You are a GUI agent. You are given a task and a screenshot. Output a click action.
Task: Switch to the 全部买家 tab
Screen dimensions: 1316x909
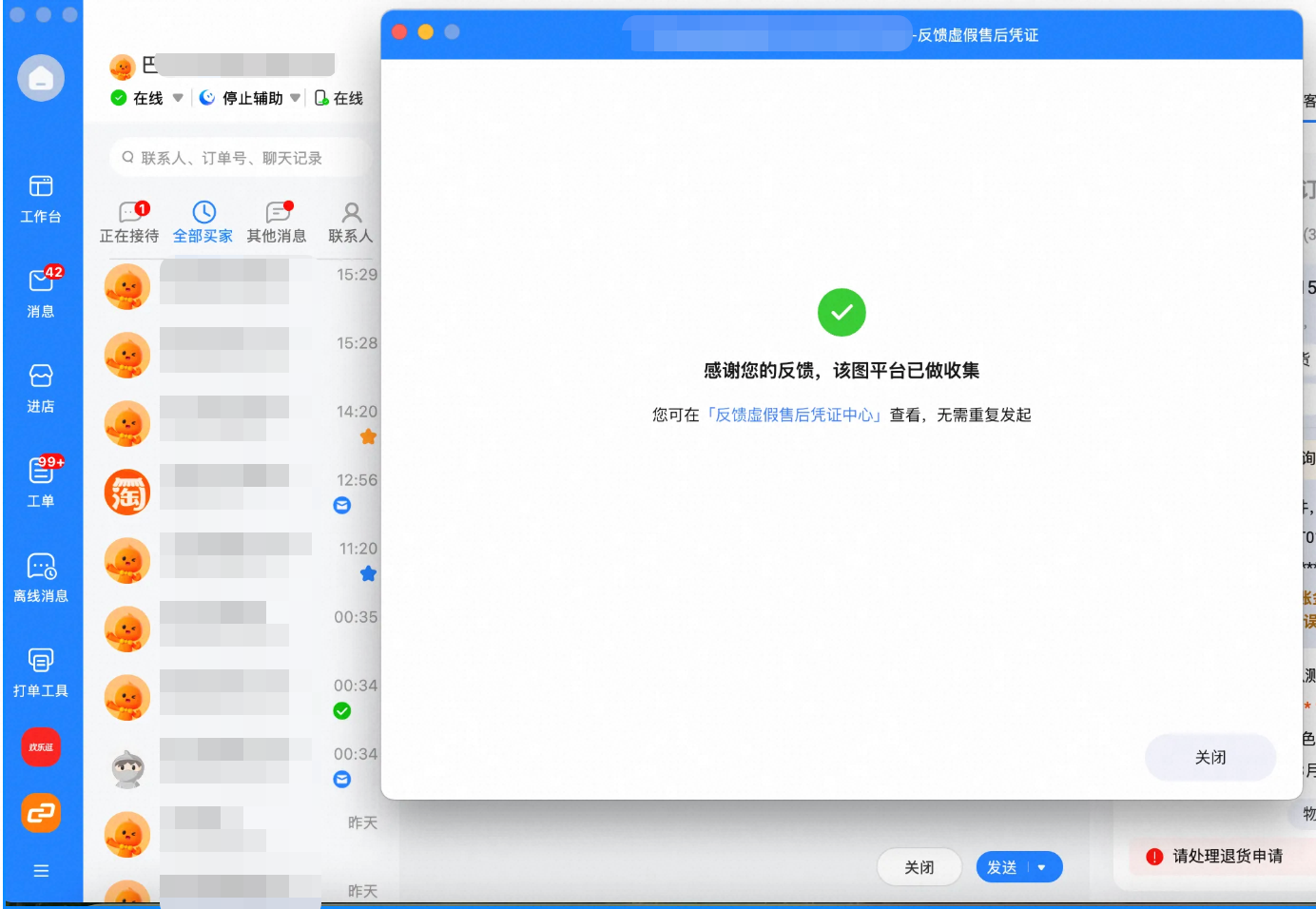pyautogui.click(x=203, y=223)
